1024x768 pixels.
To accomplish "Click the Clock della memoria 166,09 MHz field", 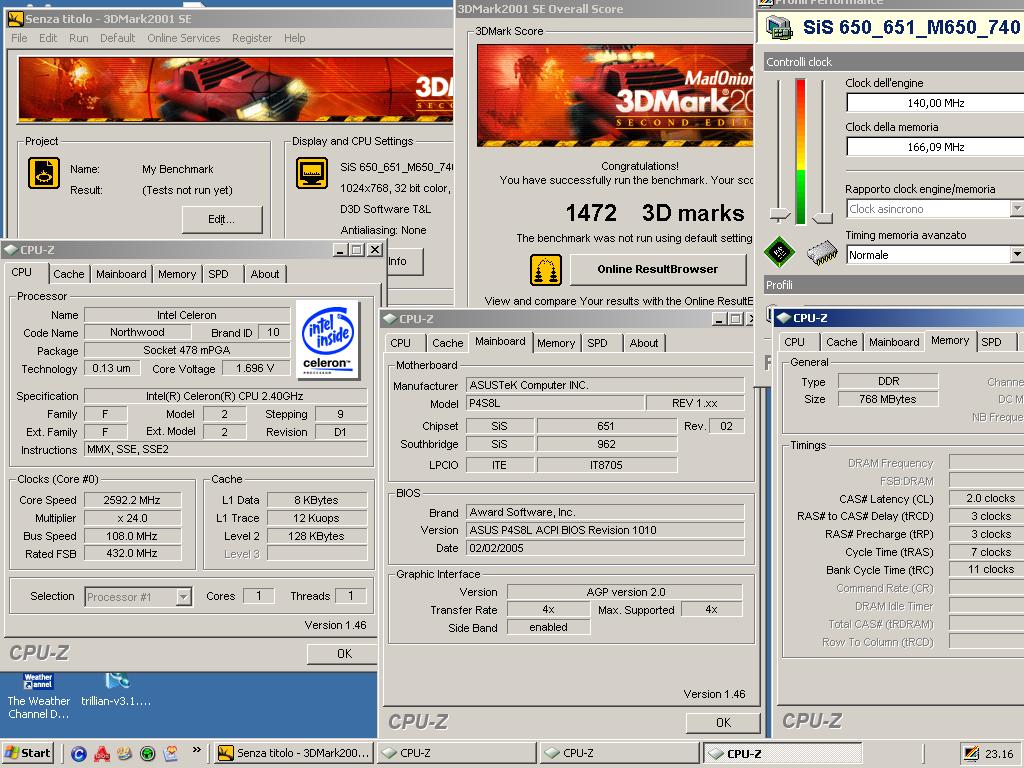I will [x=935, y=148].
